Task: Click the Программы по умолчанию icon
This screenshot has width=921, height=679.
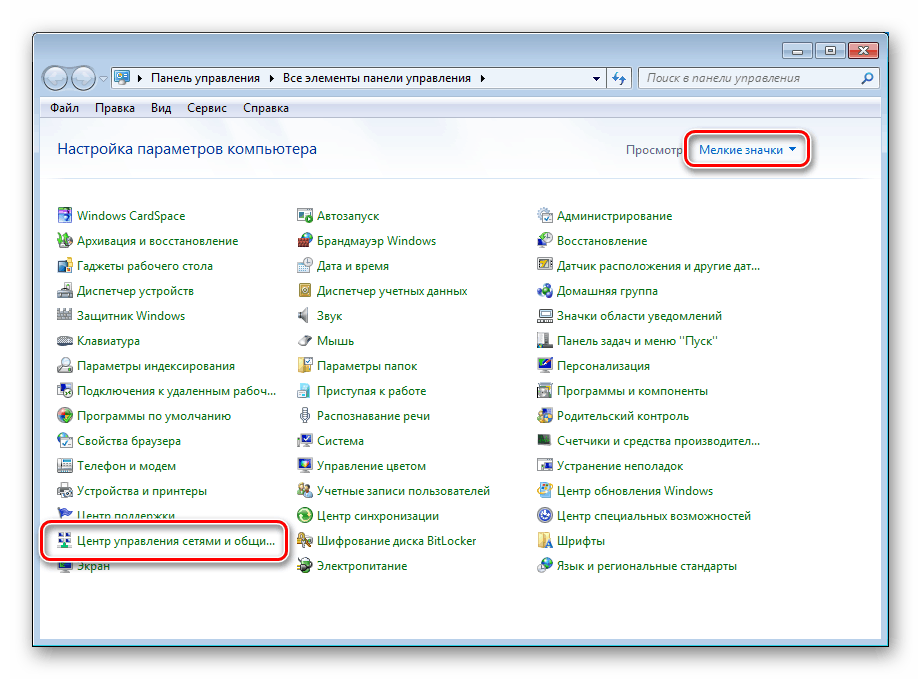Action: [x=65, y=415]
